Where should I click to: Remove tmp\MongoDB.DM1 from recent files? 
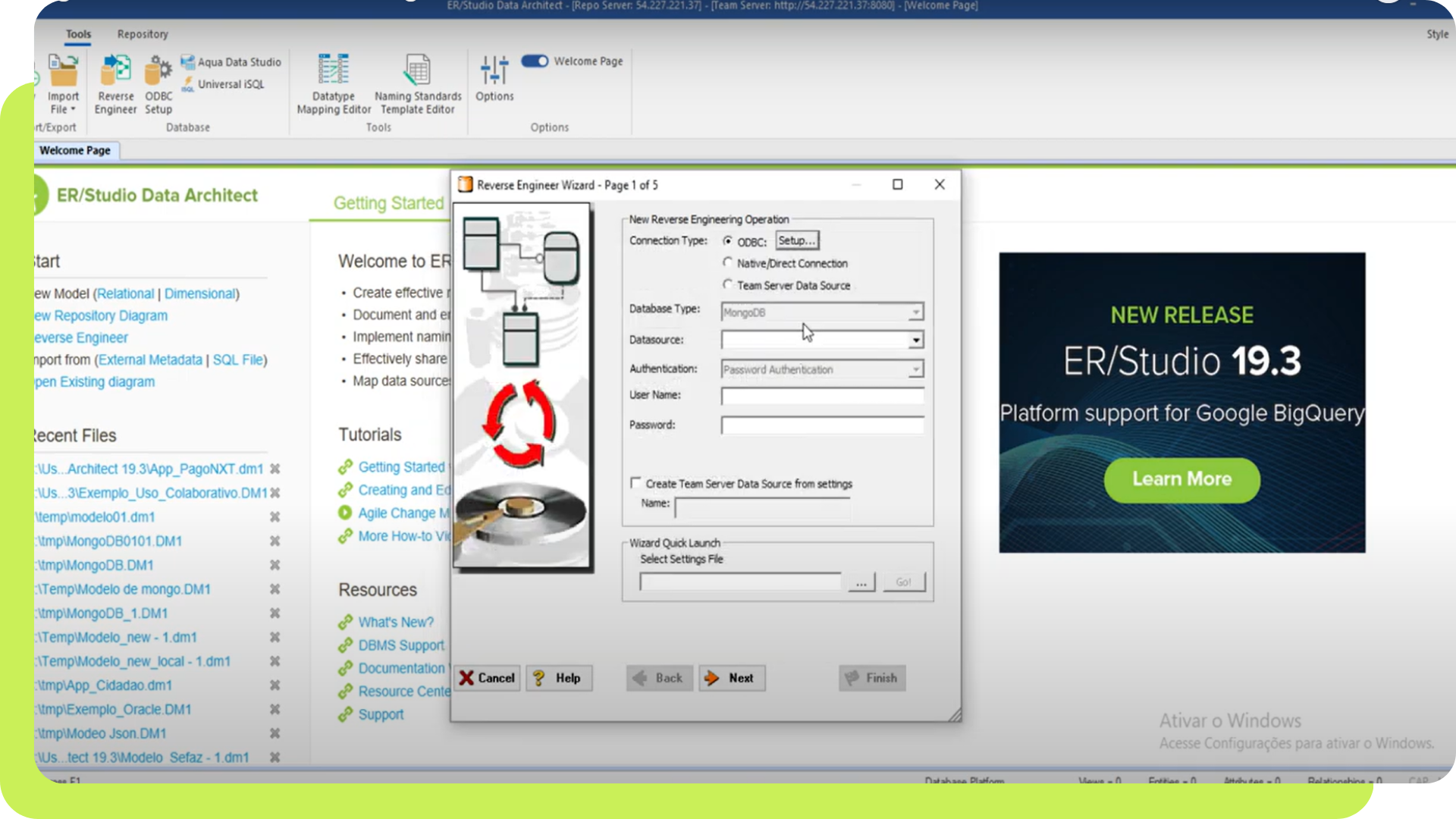[275, 566]
